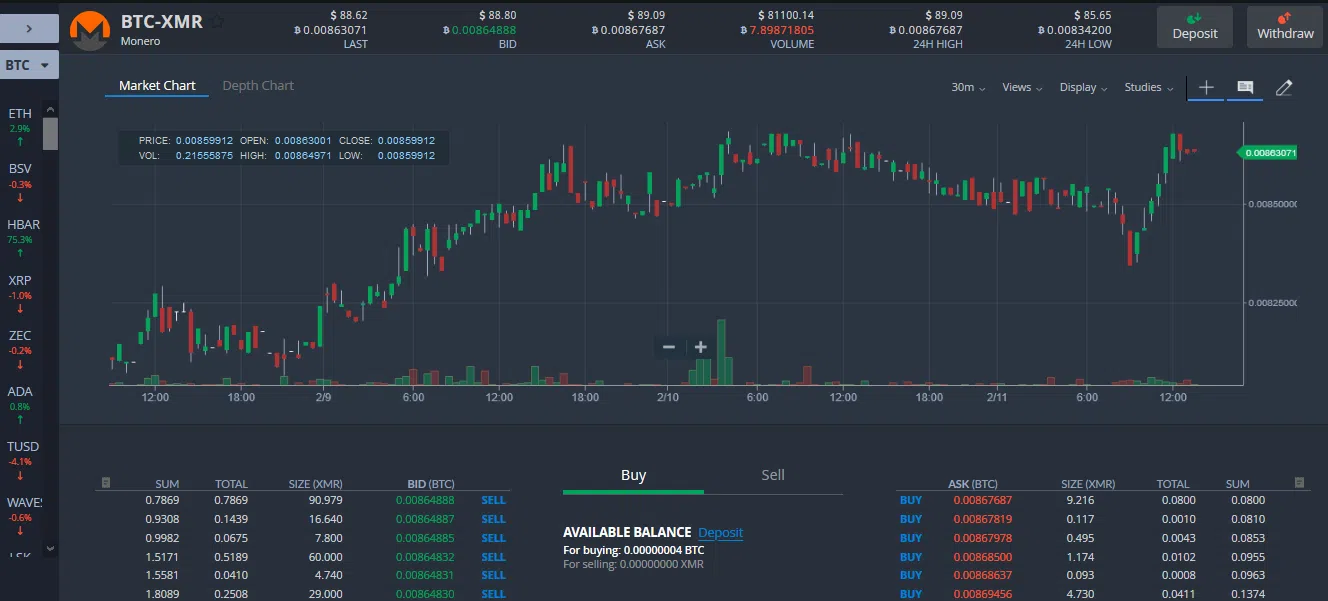Click the 0.00867687 ASK value in header
The width and height of the screenshot is (1328, 601).
point(627,30)
